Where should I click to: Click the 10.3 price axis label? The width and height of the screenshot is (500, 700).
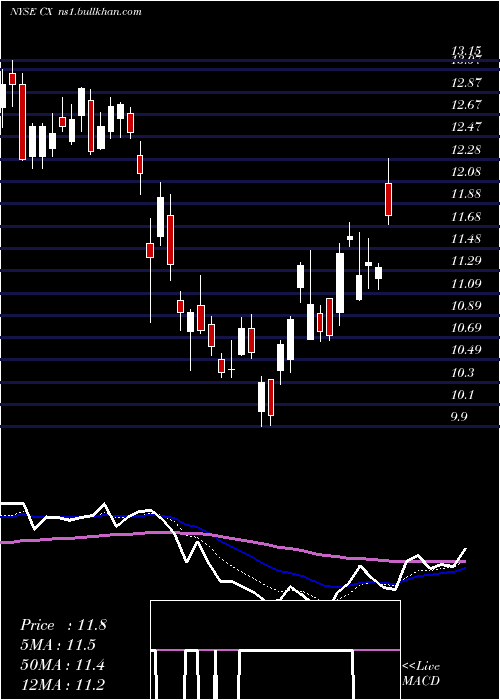[463, 373]
